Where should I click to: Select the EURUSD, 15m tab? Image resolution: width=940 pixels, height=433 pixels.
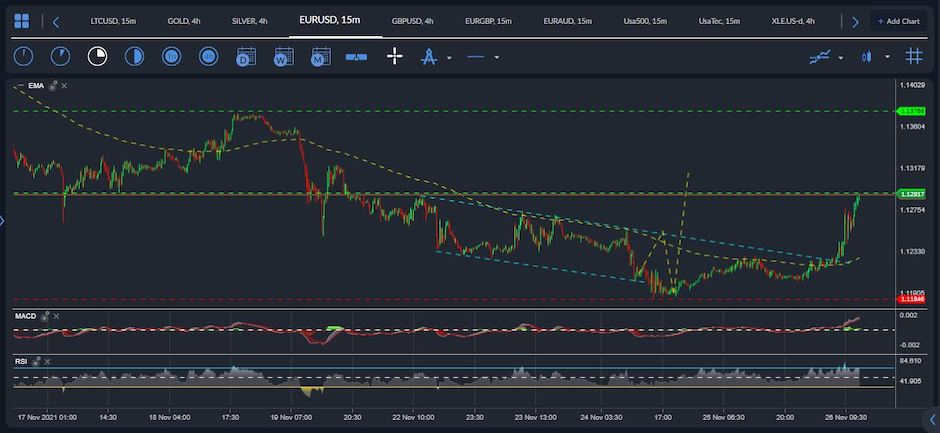click(x=330, y=20)
